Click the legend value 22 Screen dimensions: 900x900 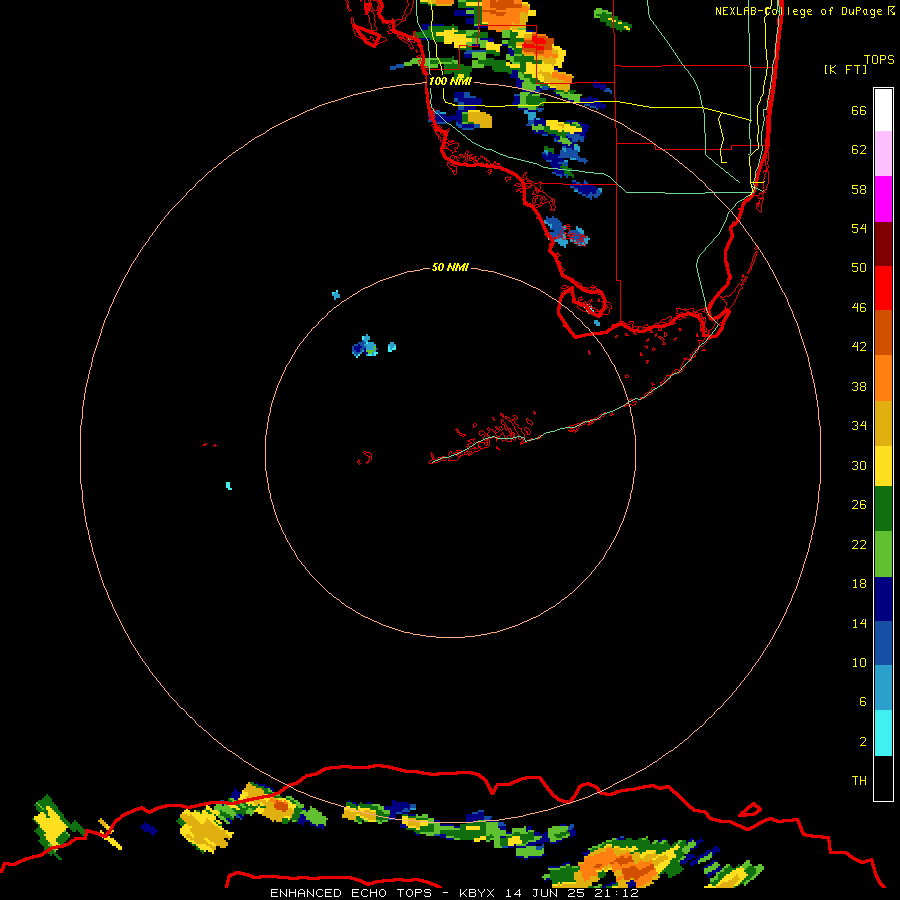coord(859,544)
